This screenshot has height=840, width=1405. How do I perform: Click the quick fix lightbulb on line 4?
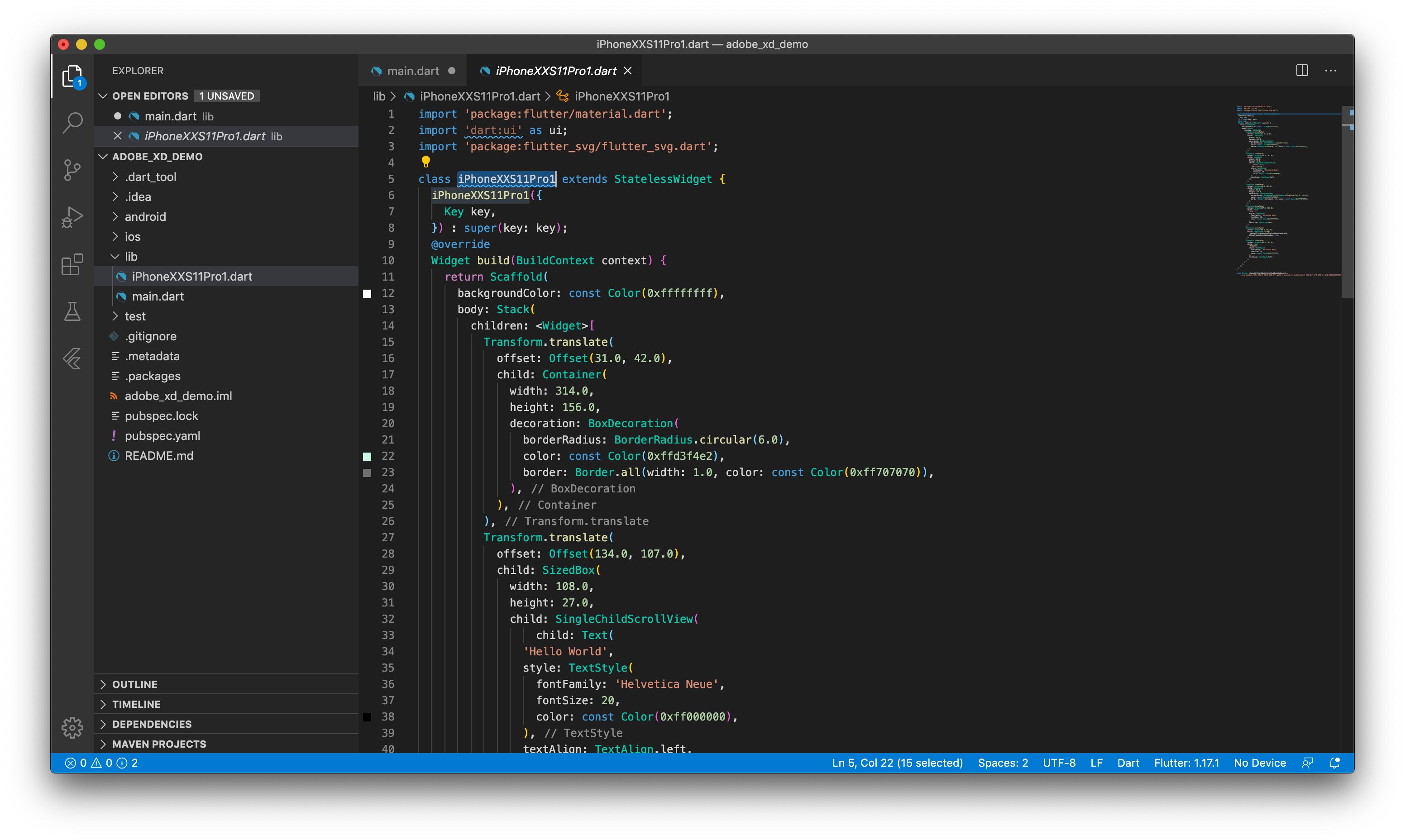point(425,162)
